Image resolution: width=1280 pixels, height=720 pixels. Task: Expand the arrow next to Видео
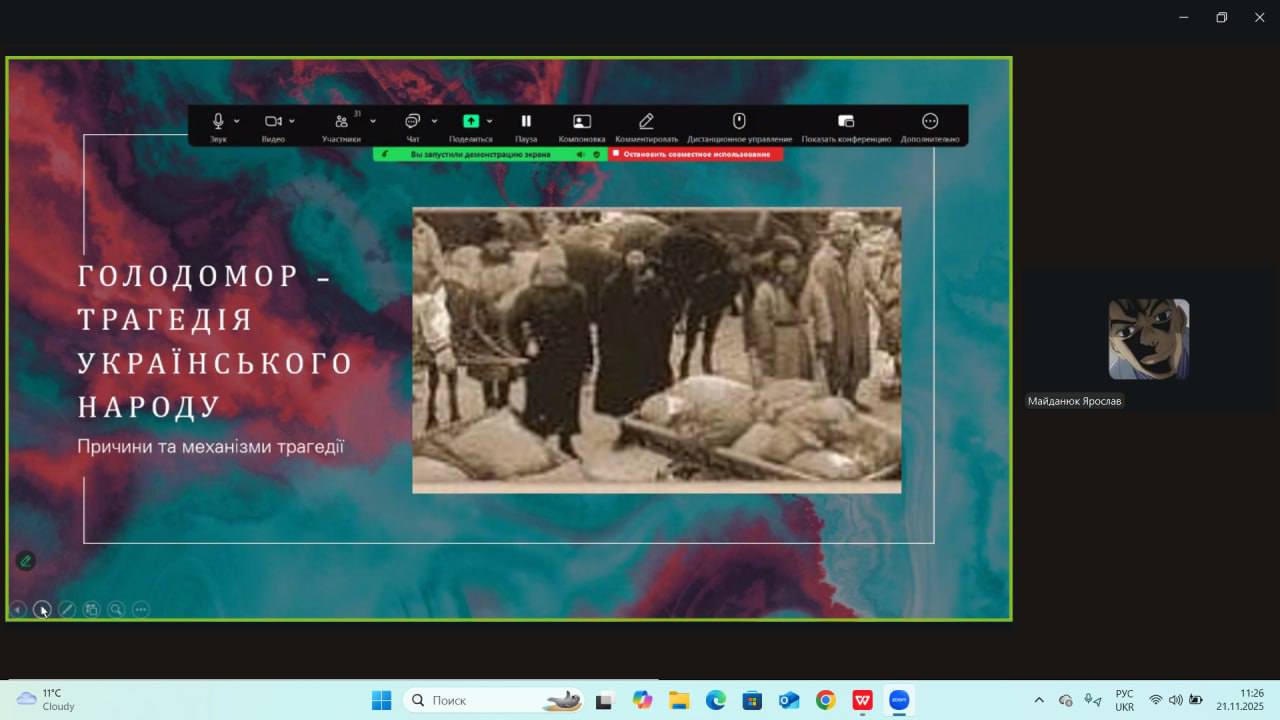coord(292,122)
